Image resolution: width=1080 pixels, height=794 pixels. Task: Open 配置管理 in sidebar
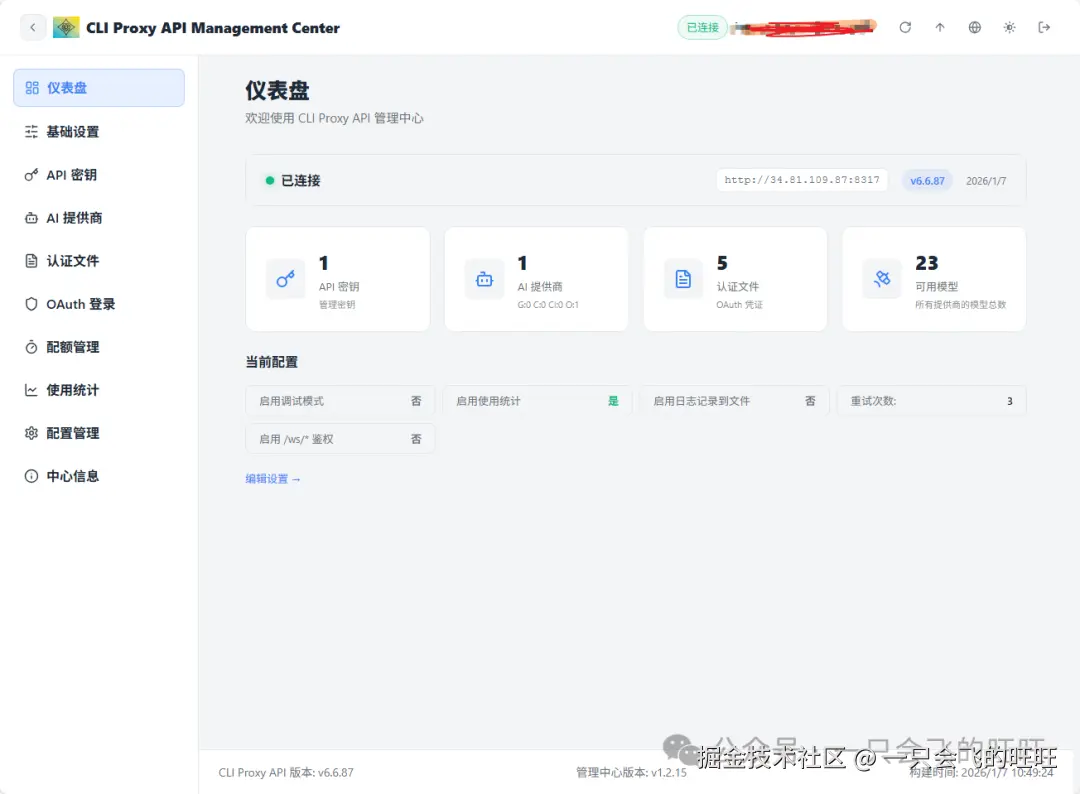(x=98, y=433)
